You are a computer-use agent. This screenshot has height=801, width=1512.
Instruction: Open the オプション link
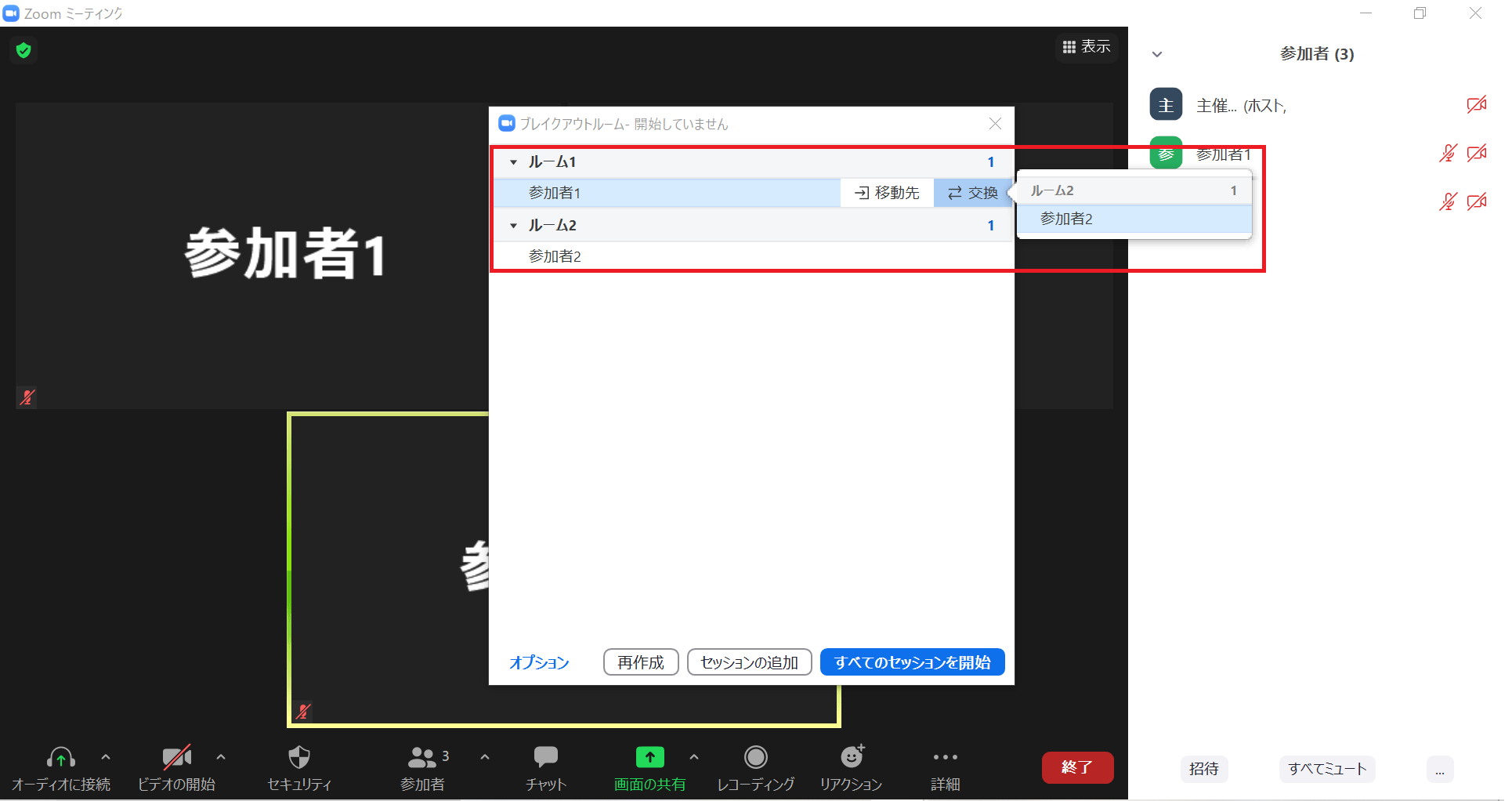click(x=539, y=662)
